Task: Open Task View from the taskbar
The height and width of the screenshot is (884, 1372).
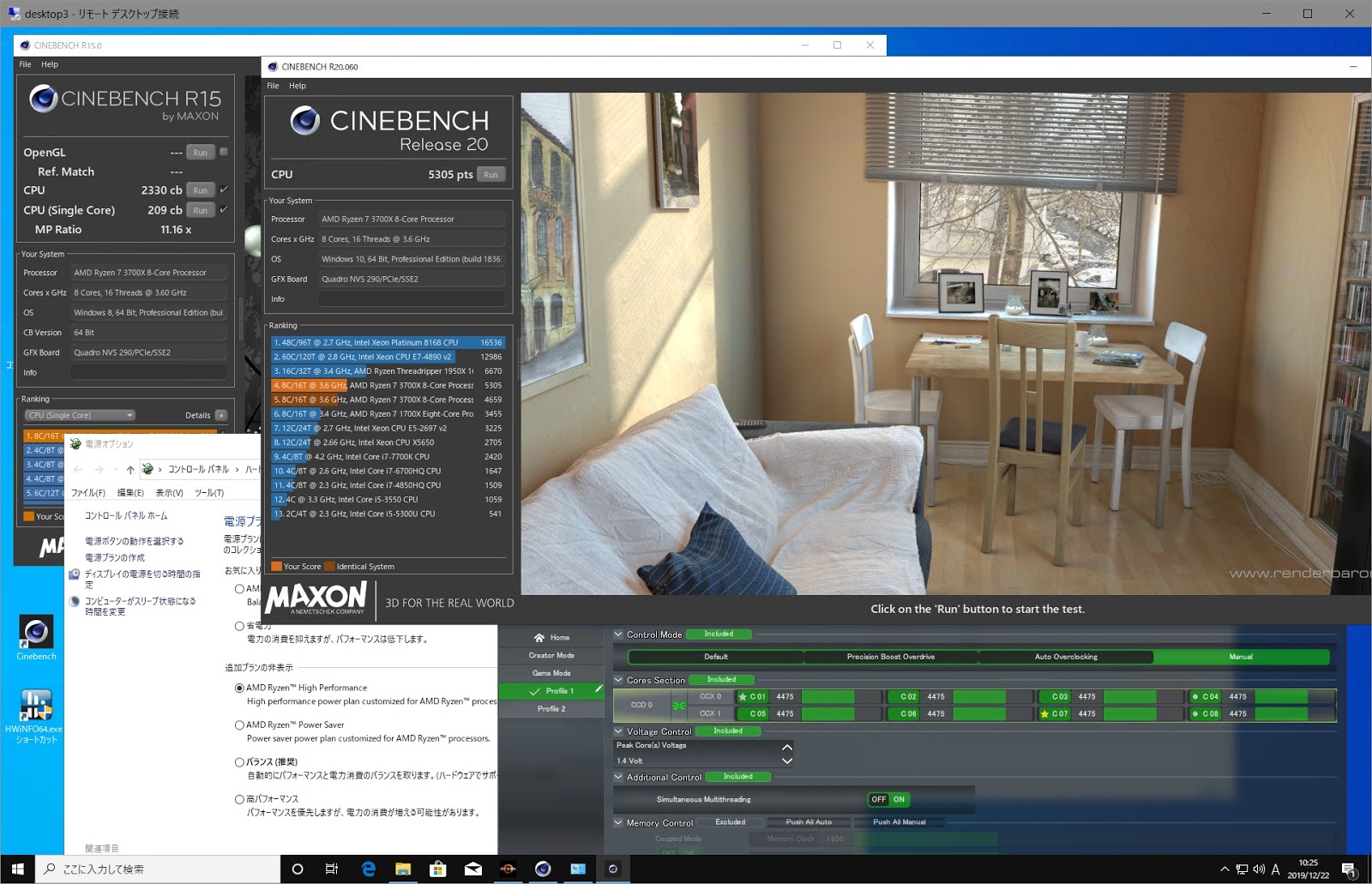Action: [332, 869]
